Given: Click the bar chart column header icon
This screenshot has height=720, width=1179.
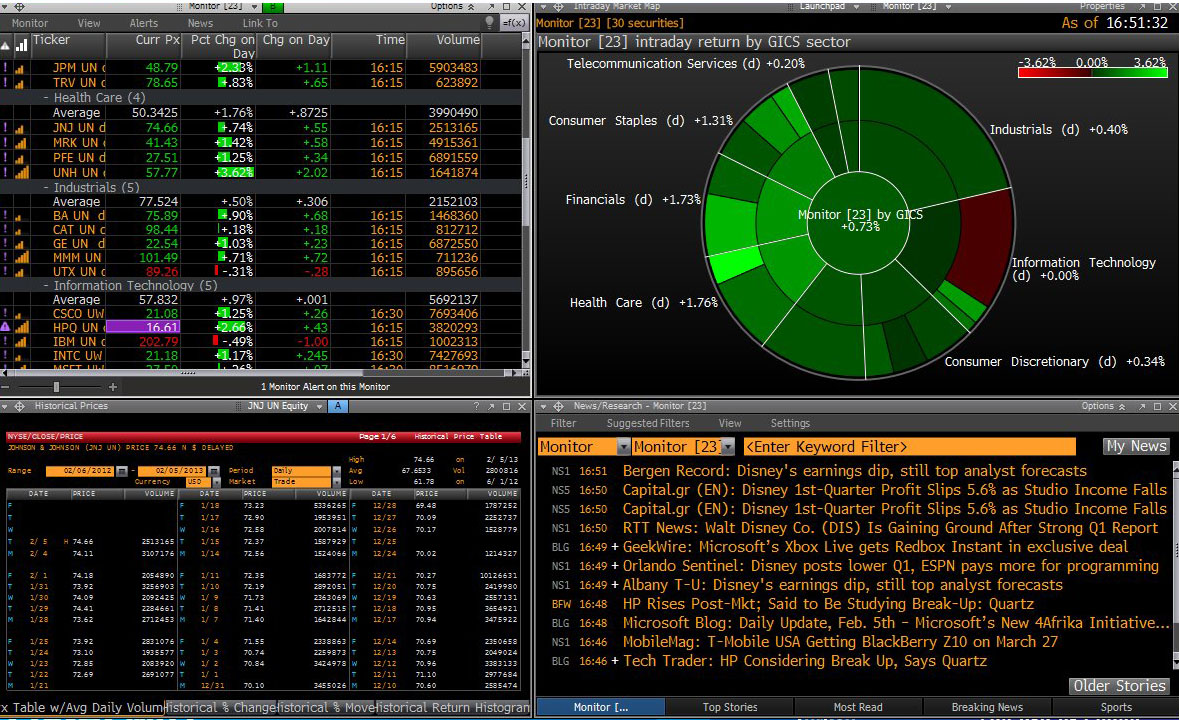Looking at the screenshot, I should tap(21, 45).
